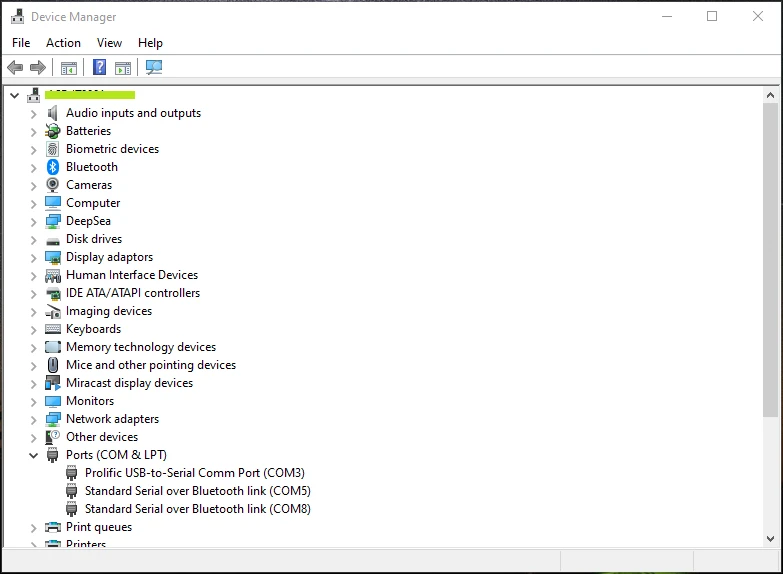Click Scan for hardware changes monitor icon

click(154, 67)
